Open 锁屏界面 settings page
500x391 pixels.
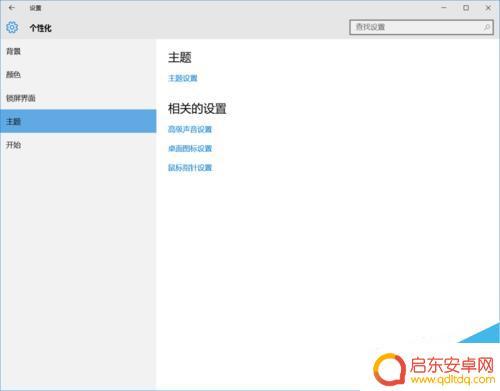(x=78, y=98)
